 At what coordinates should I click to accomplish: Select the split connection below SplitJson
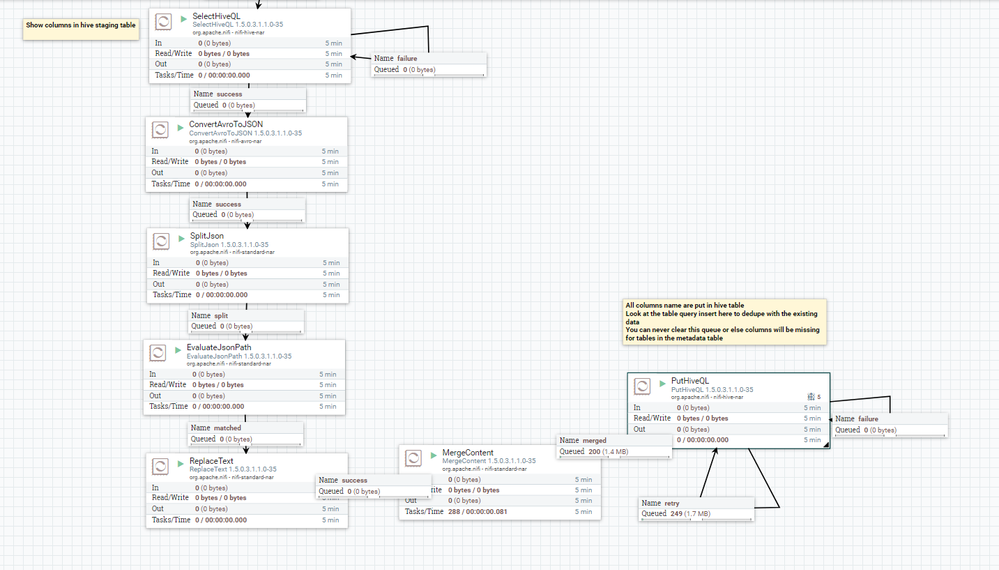point(246,321)
